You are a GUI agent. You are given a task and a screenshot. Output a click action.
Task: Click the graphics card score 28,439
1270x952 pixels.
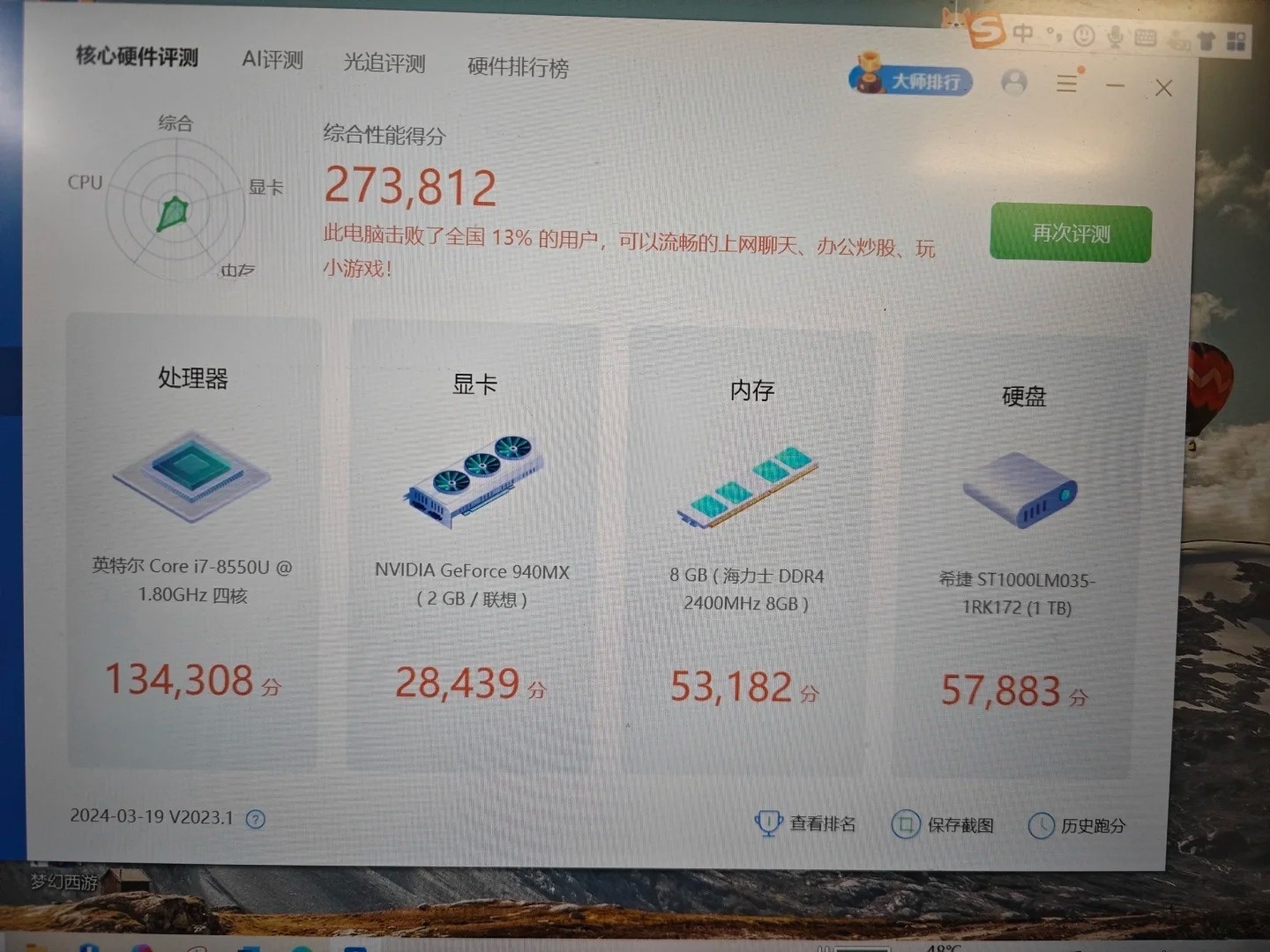pyautogui.click(x=470, y=684)
